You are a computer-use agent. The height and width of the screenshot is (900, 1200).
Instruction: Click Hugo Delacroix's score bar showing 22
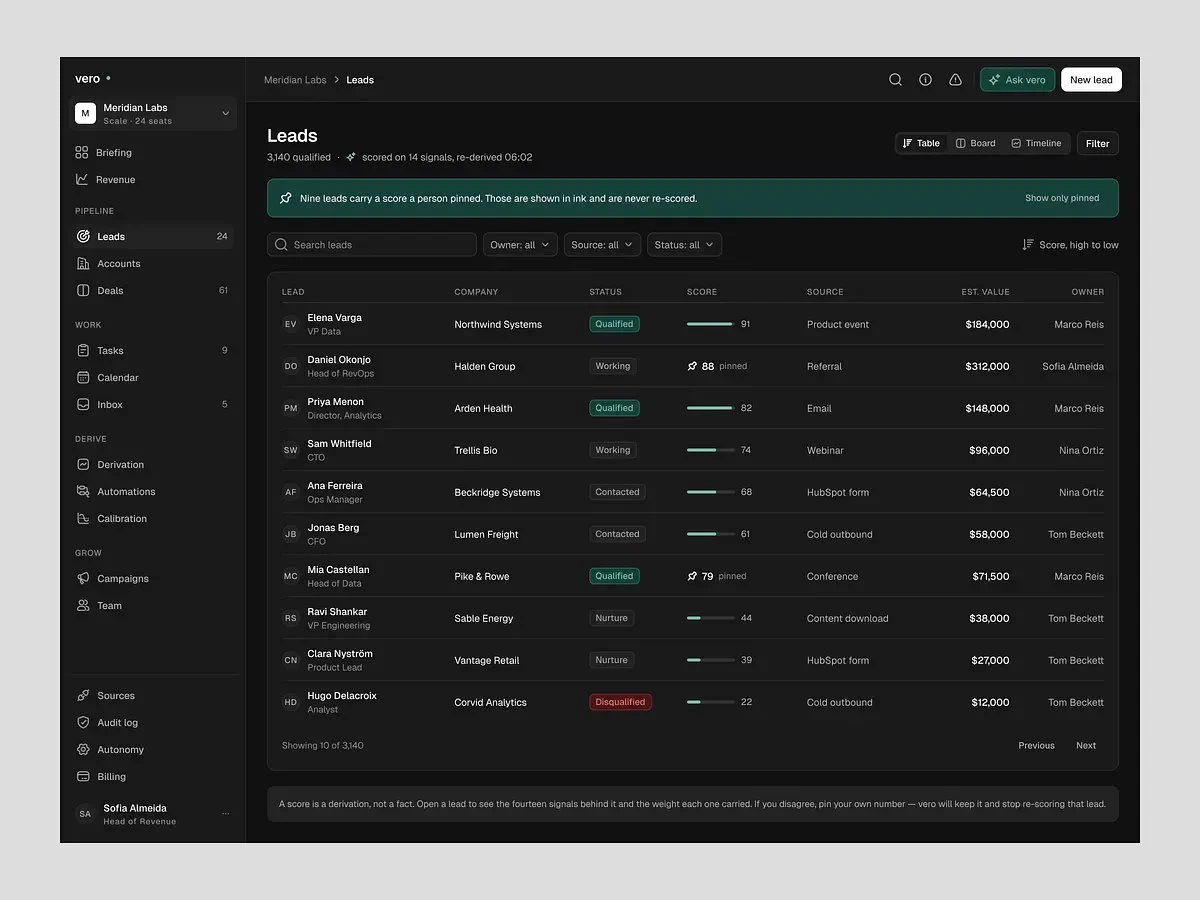(710, 702)
